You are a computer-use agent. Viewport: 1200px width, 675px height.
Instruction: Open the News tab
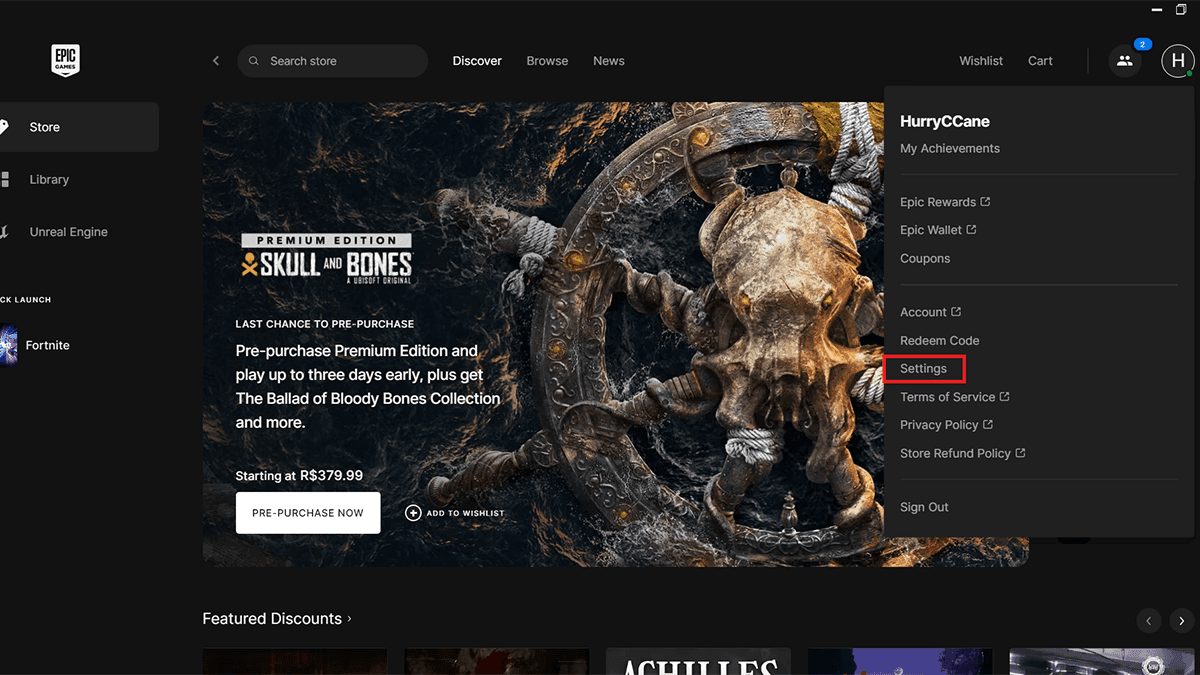pos(608,61)
